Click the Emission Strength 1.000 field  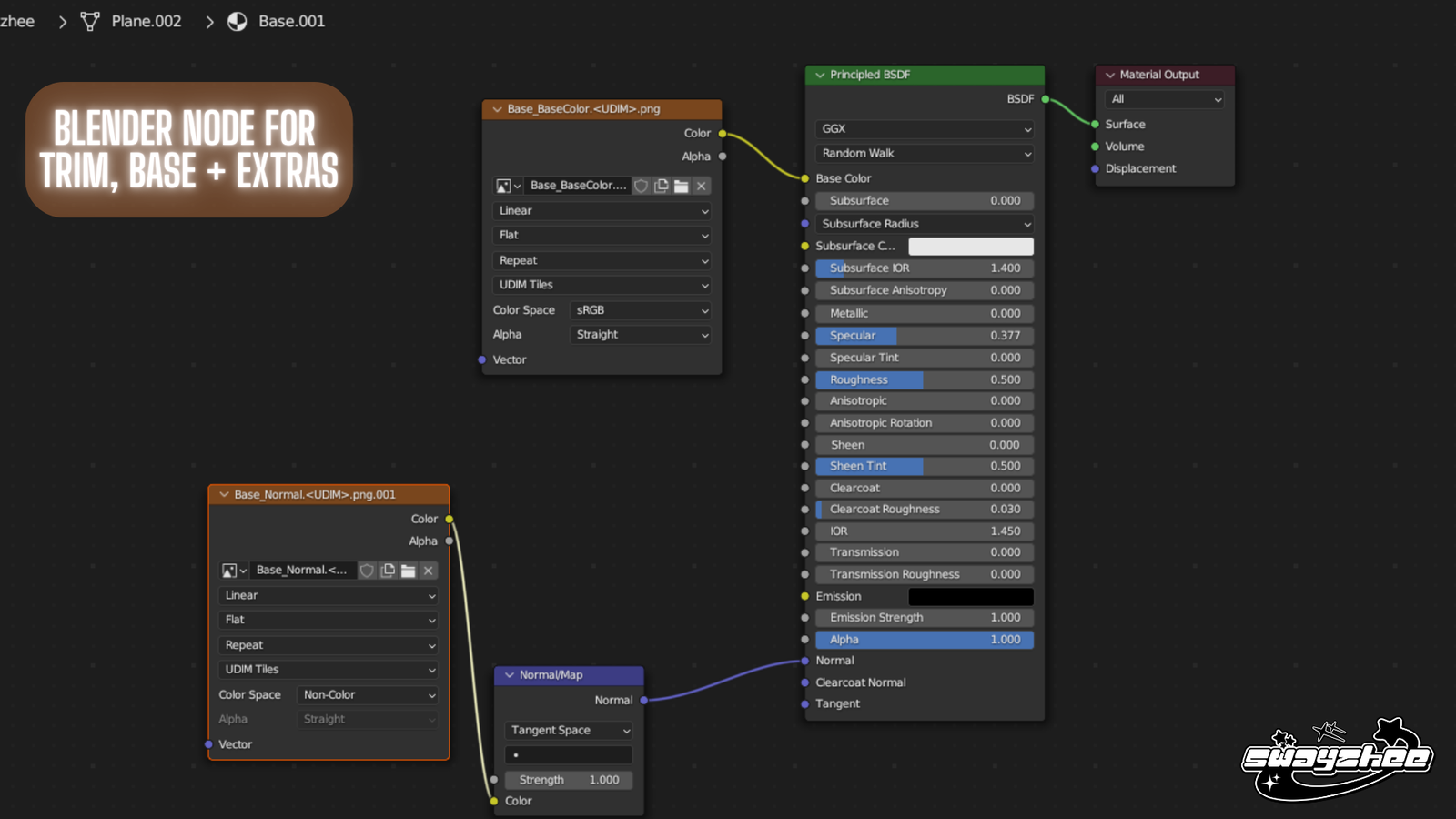coord(925,618)
